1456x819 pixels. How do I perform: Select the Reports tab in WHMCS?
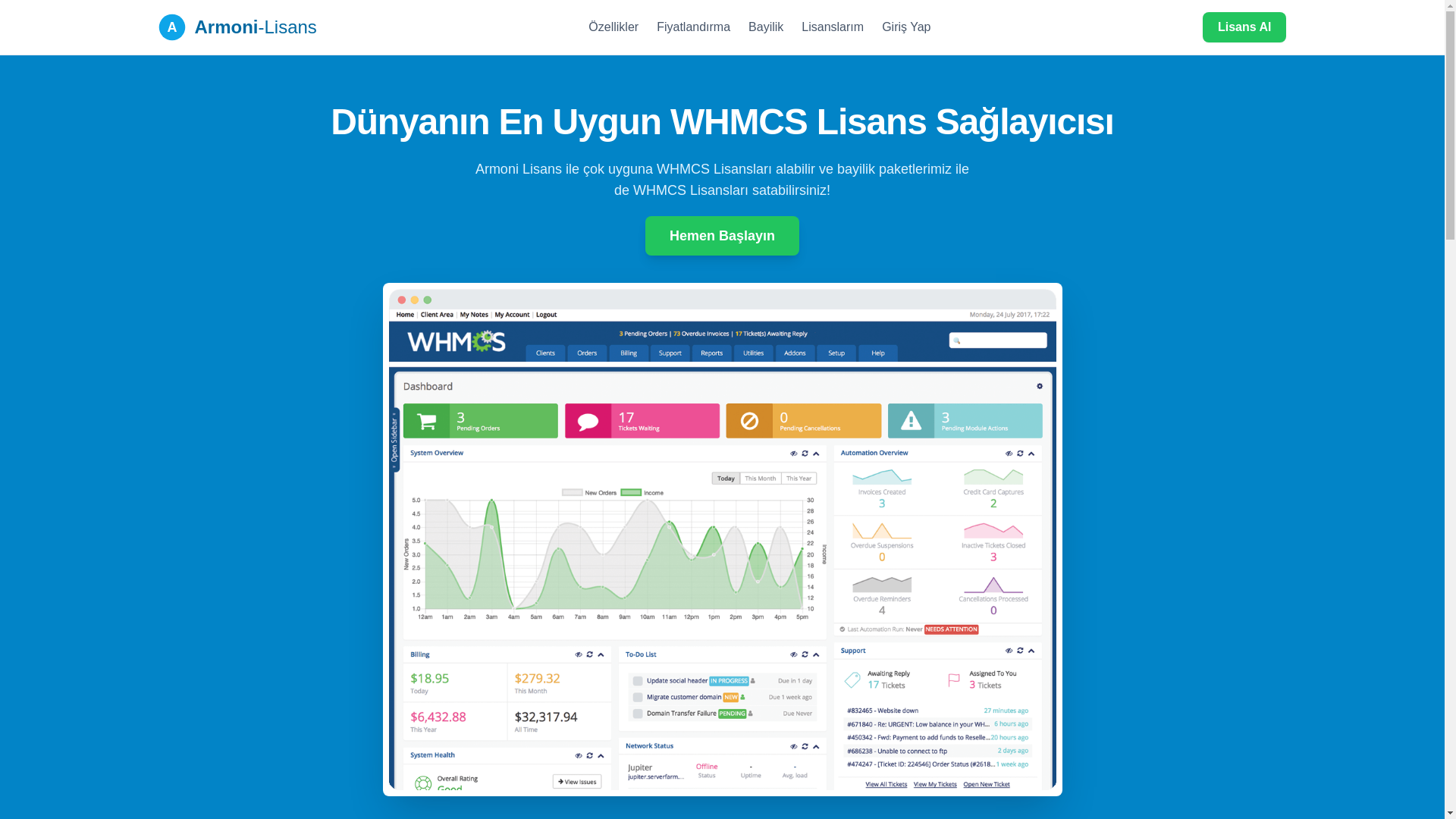(712, 353)
